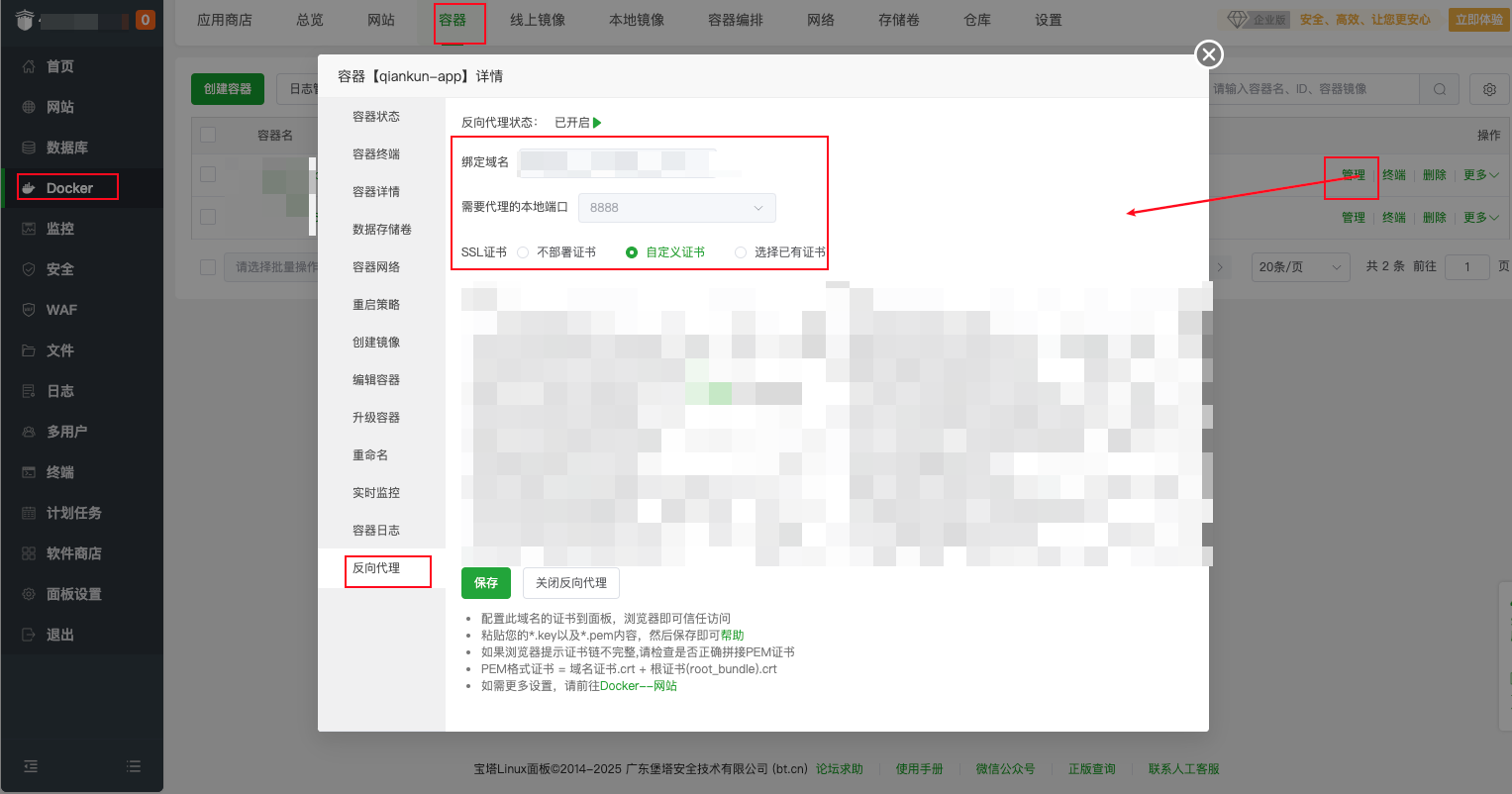Switch to the 本地镜像 tab
This screenshot has width=1512, height=794.
pyautogui.click(x=637, y=20)
